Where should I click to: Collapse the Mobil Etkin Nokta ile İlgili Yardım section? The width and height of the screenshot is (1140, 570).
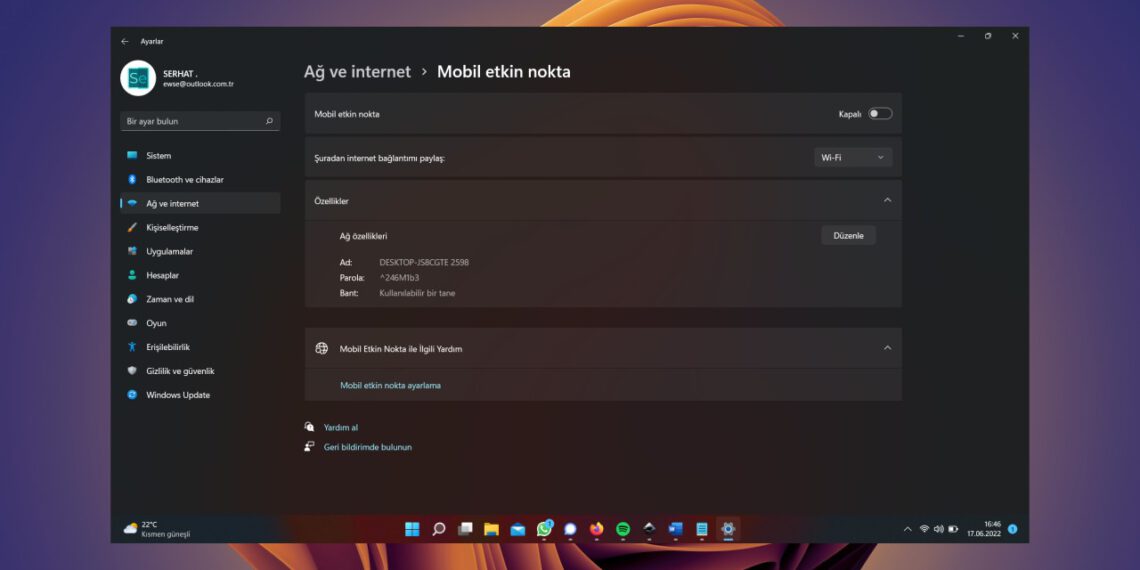pos(887,348)
